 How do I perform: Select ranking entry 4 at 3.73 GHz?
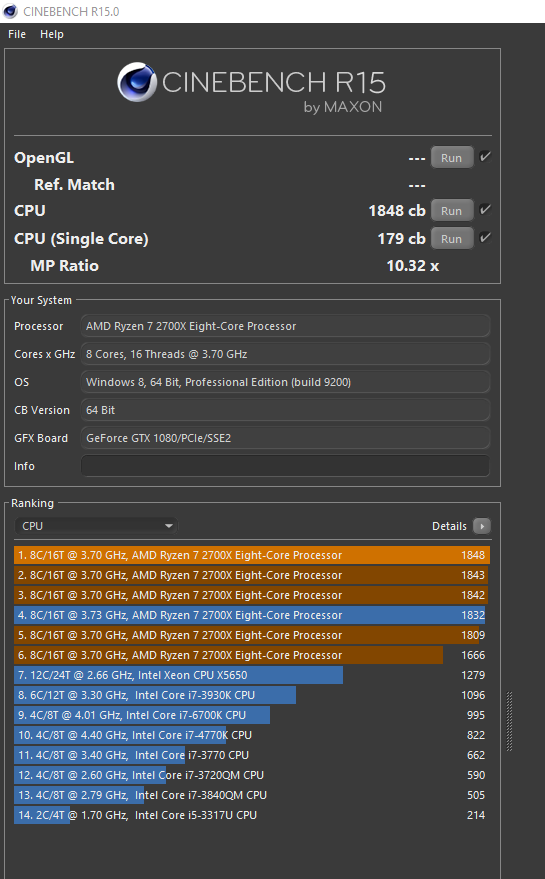point(252,615)
